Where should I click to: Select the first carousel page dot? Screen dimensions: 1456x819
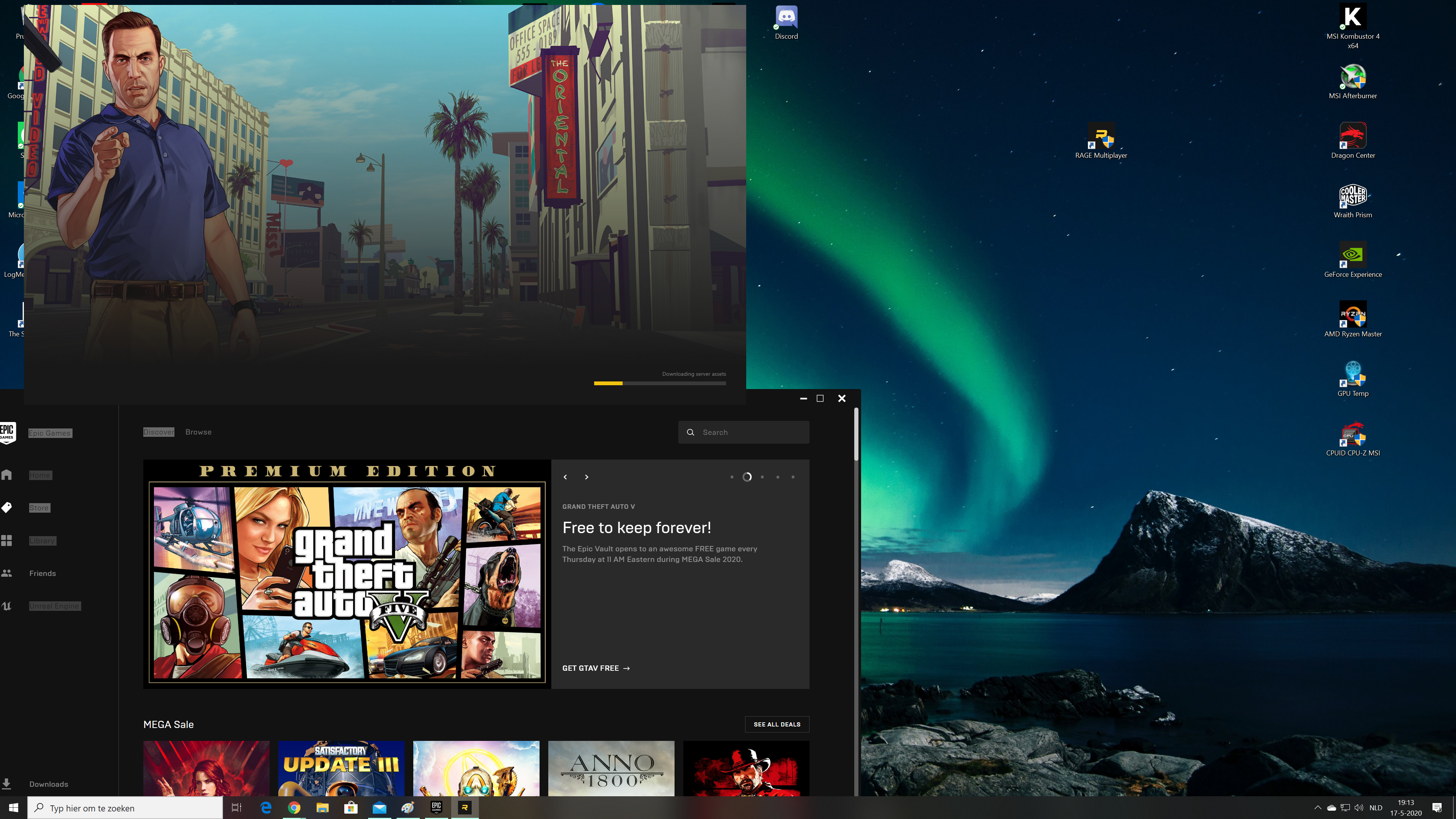tap(732, 477)
